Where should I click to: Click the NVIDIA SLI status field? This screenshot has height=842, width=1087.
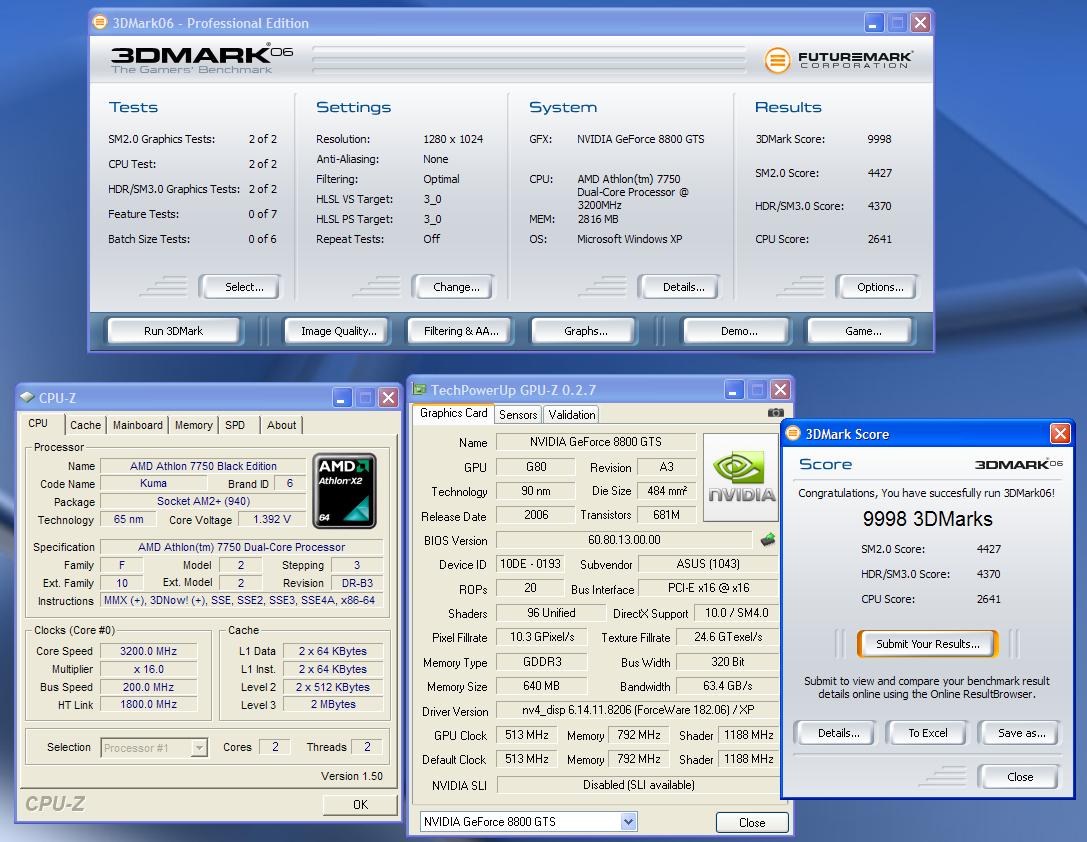point(638,784)
